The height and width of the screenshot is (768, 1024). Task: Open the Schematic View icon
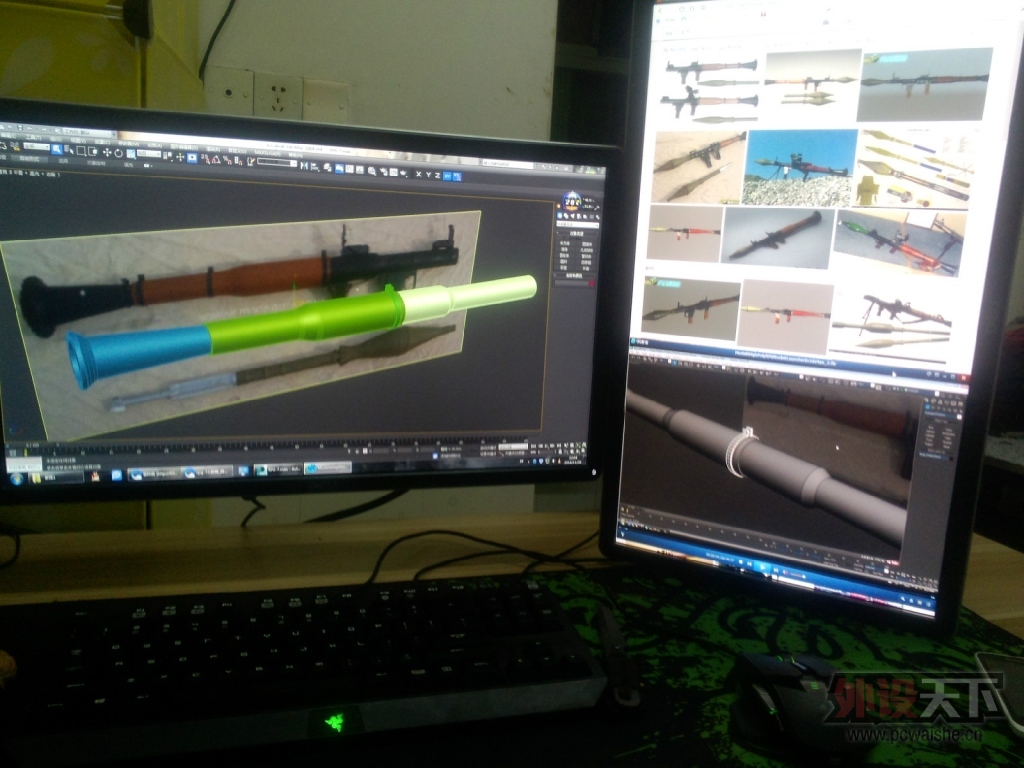tap(360, 170)
